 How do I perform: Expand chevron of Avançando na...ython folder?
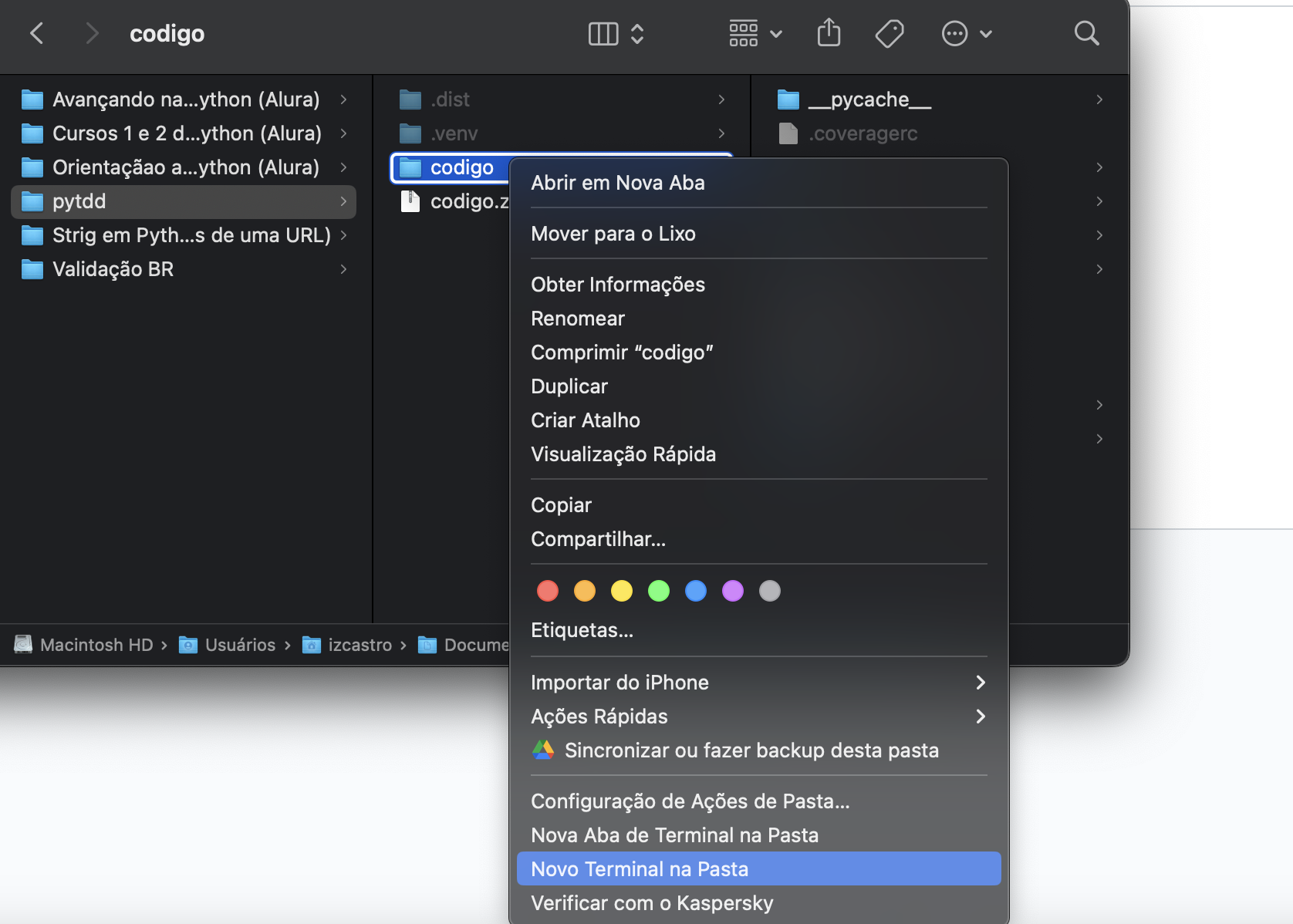pyautogui.click(x=343, y=99)
